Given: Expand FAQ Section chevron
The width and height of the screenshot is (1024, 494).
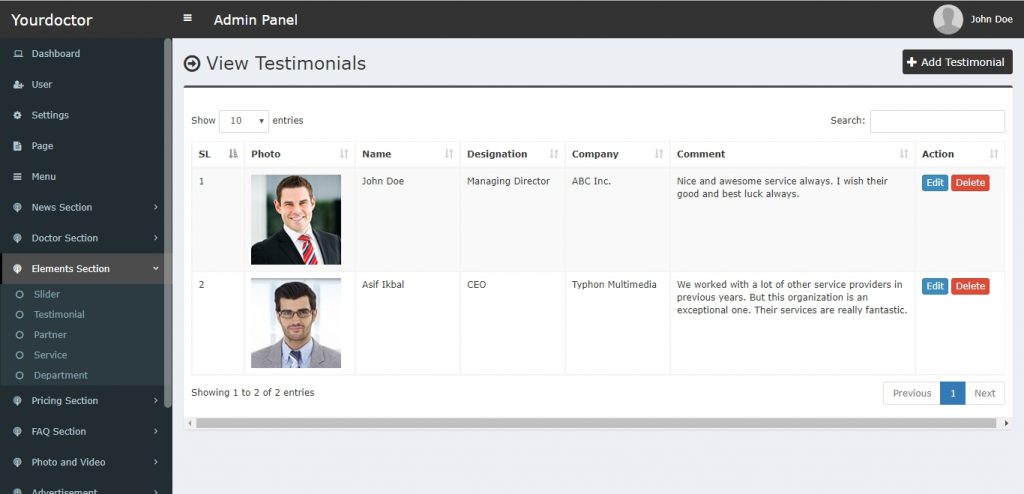Looking at the screenshot, I should (x=155, y=431).
